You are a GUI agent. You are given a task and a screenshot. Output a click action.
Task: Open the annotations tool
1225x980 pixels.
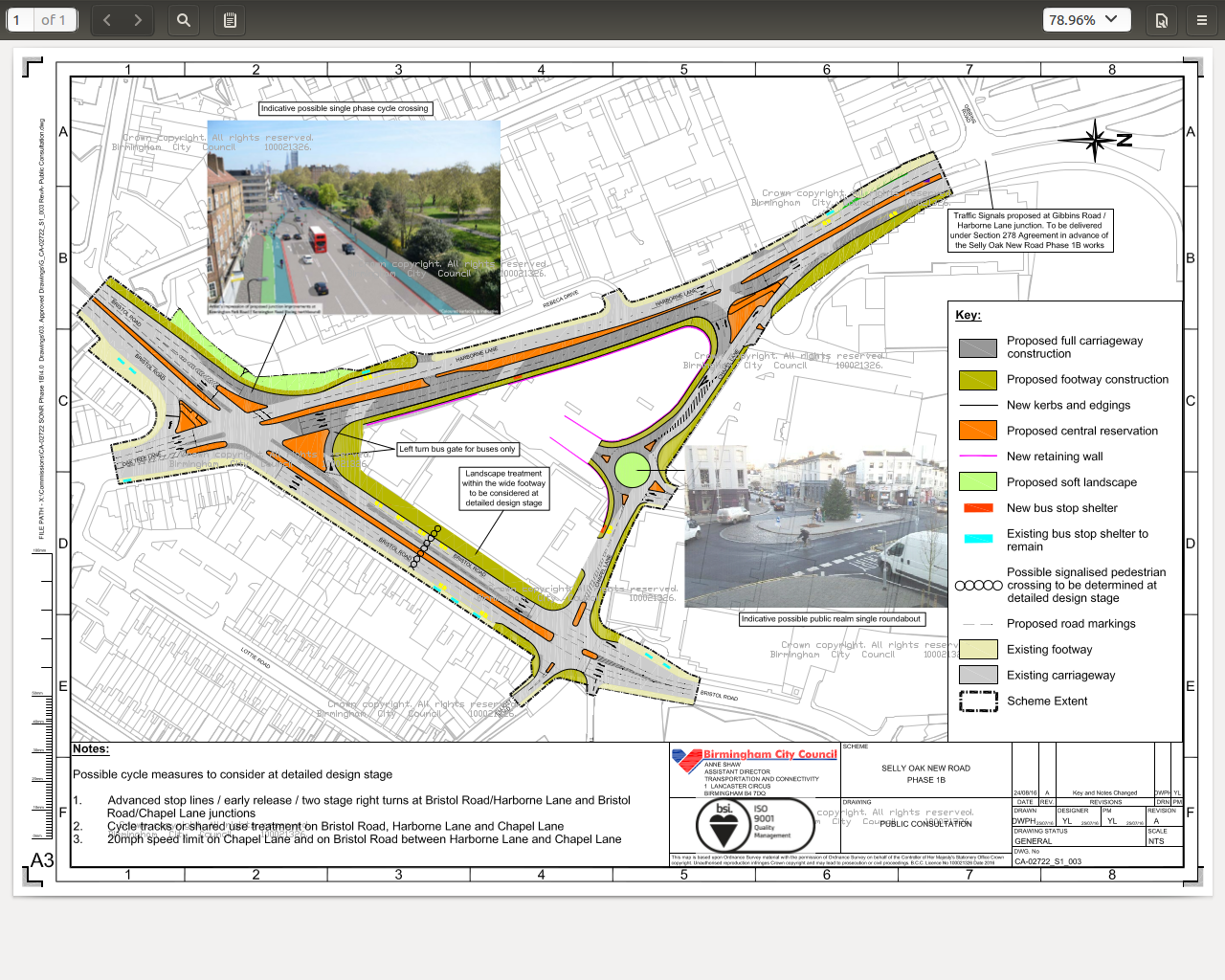tap(229, 19)
